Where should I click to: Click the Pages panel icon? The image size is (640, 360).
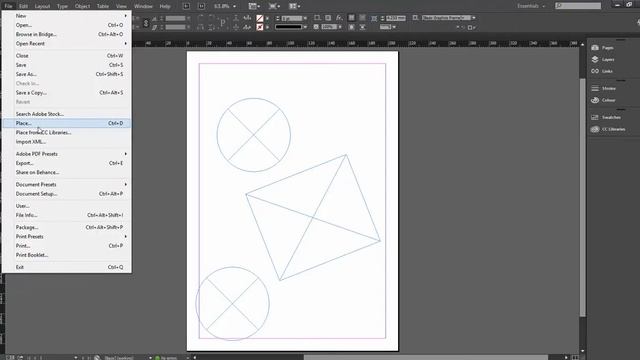click(595, 48)
